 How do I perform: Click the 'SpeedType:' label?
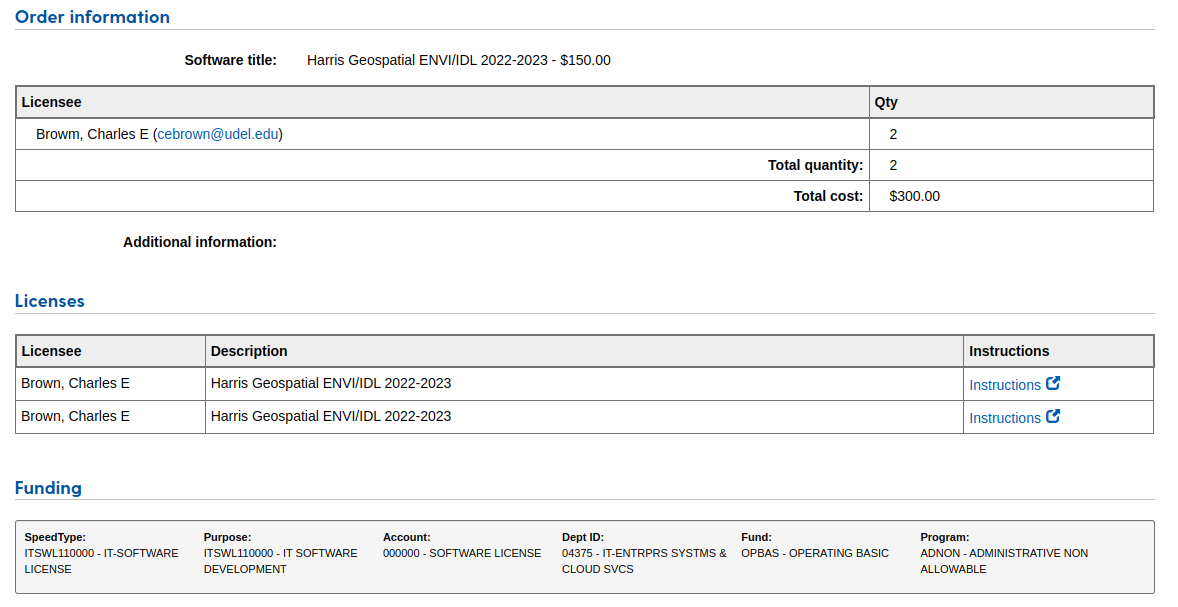[x=55, y=537]
